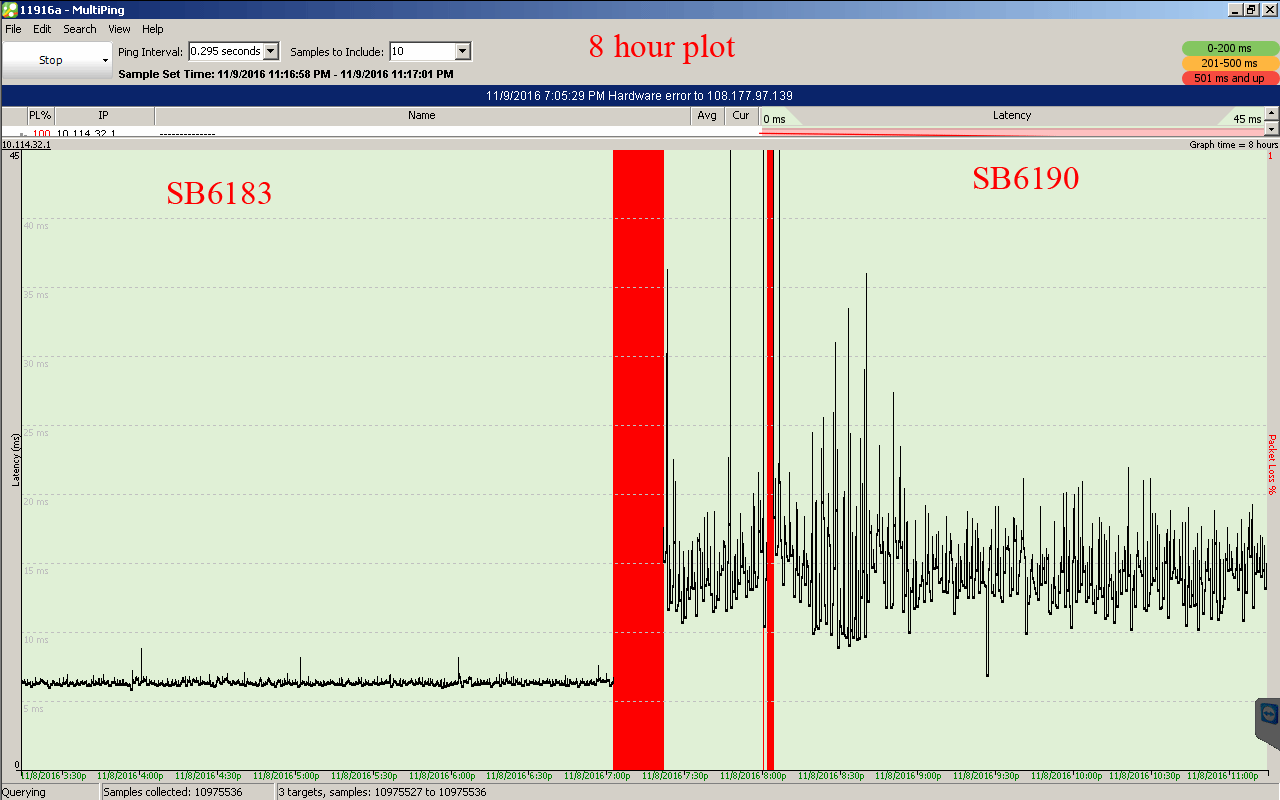
Task: Open the File menu
Action: [x=13, y=29]
